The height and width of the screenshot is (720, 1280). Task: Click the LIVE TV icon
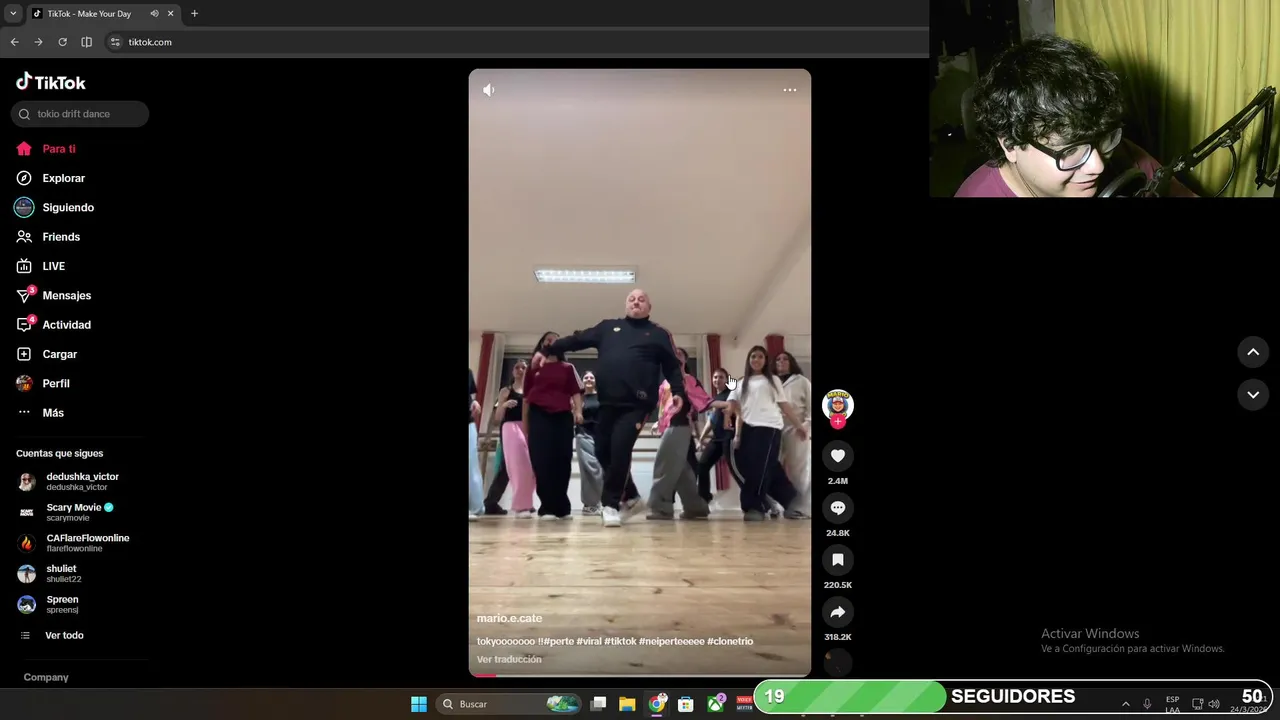click(24, 266)
